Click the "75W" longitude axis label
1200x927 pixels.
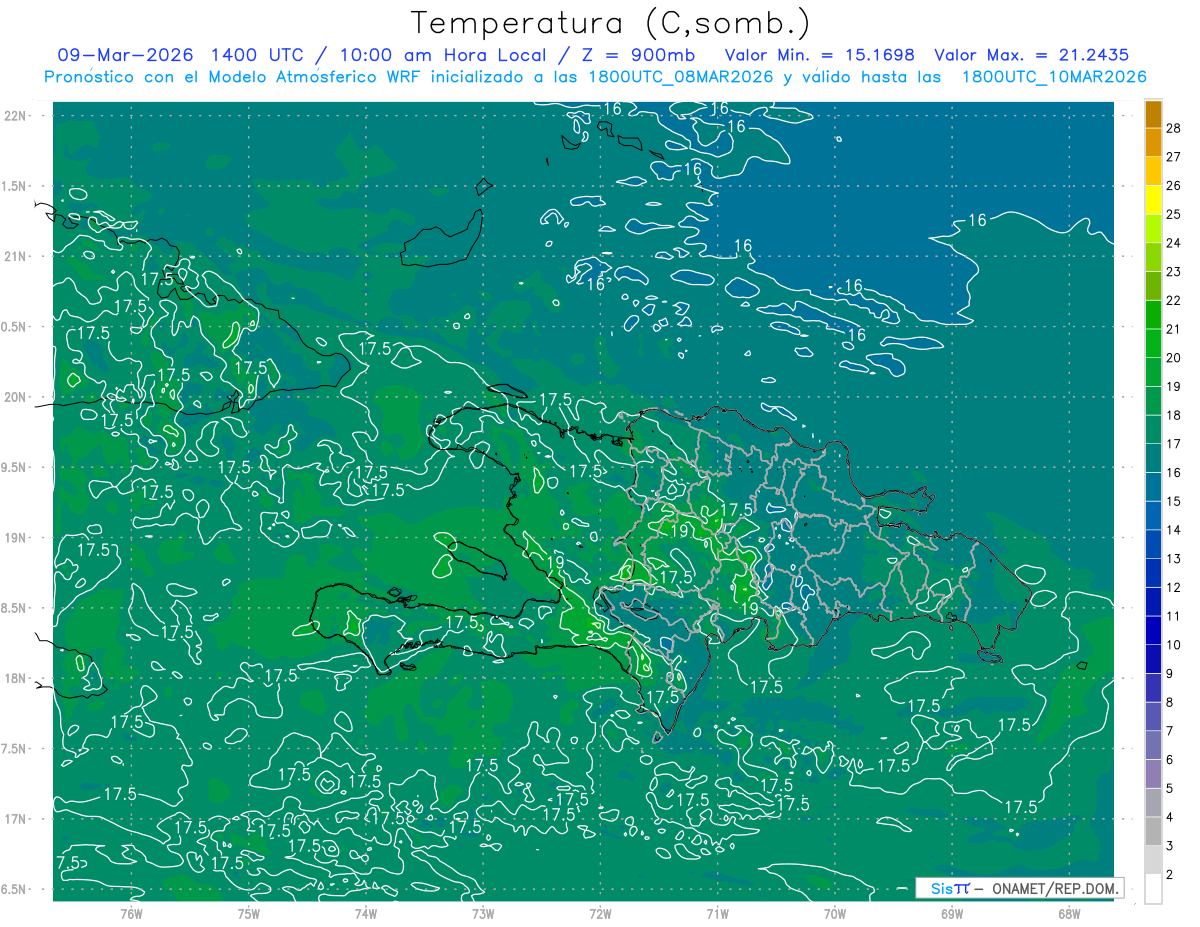click(248, 913)
